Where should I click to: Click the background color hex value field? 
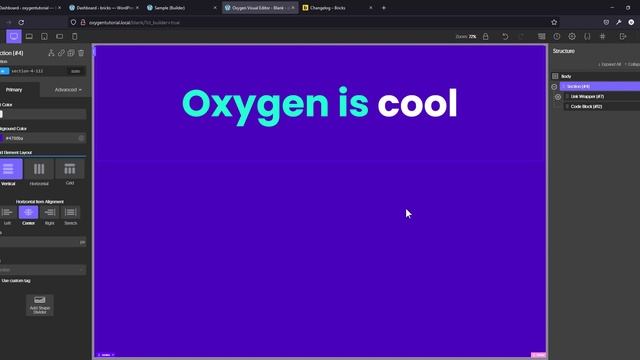[41, 138]
